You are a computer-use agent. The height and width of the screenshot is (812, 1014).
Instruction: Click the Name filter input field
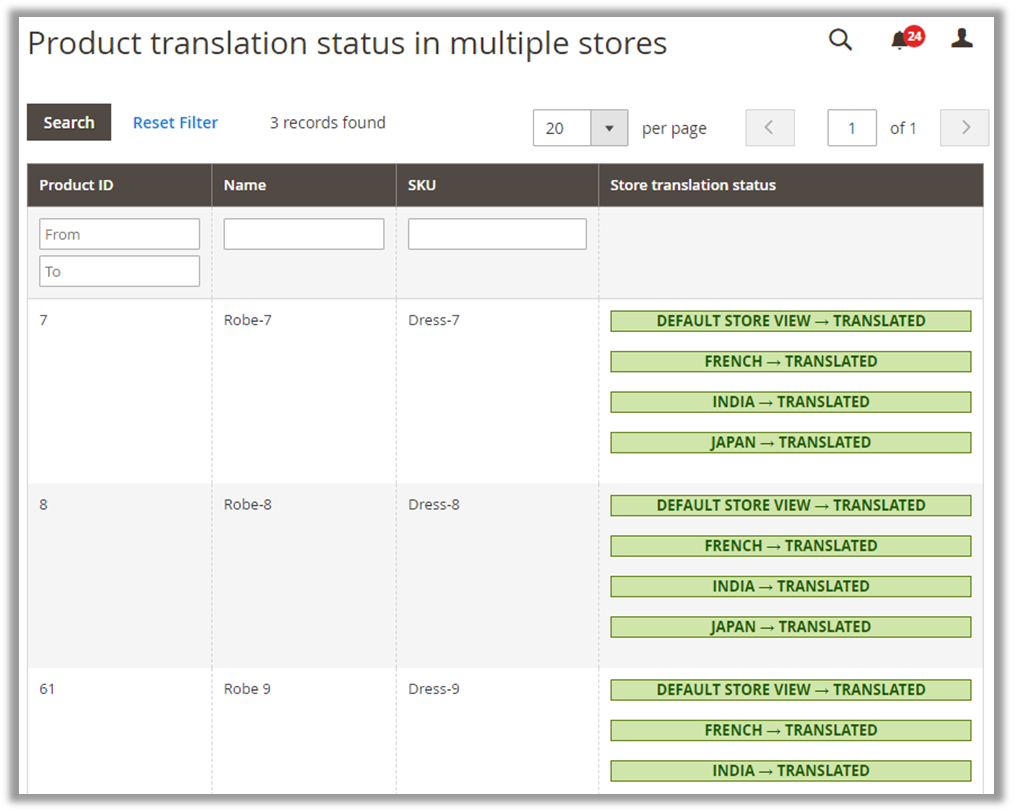[303, 234]
